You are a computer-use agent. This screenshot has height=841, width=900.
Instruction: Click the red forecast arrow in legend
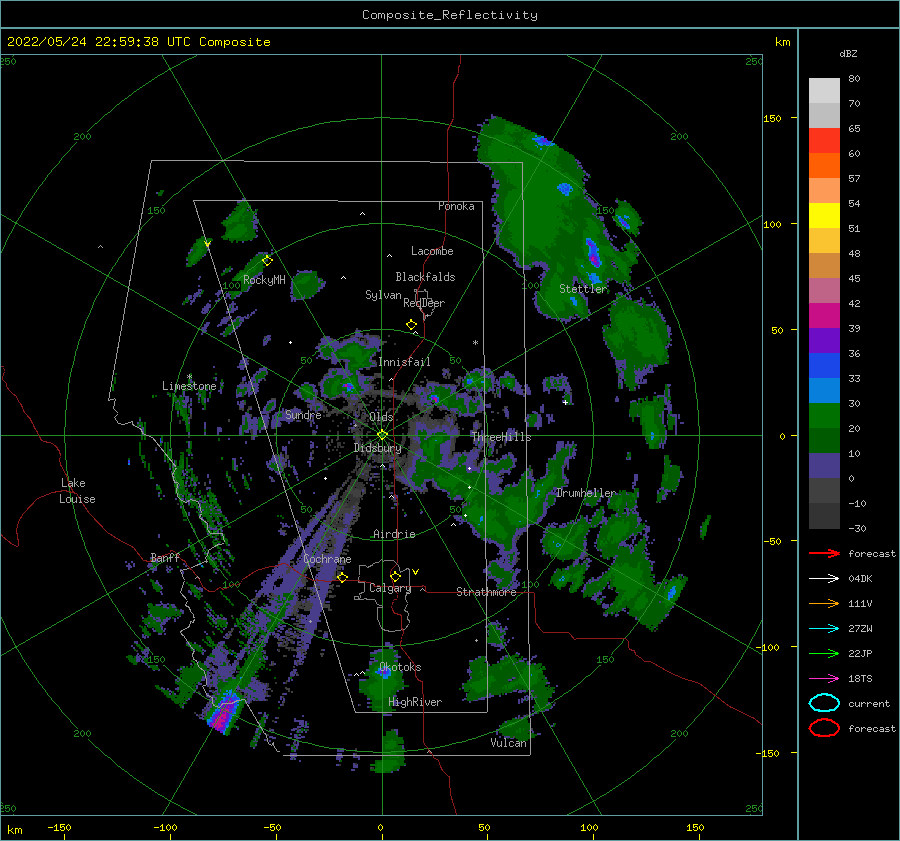[x=824, y=553]
